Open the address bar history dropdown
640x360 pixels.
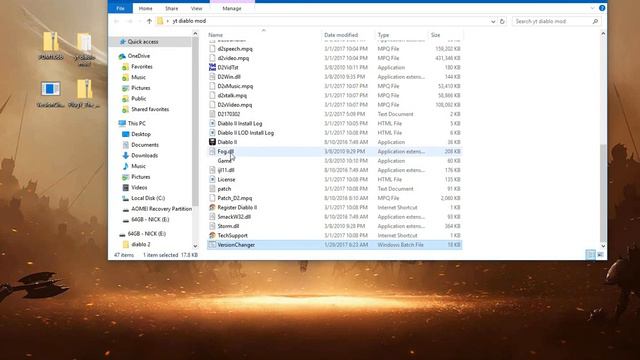coord(493,21)
